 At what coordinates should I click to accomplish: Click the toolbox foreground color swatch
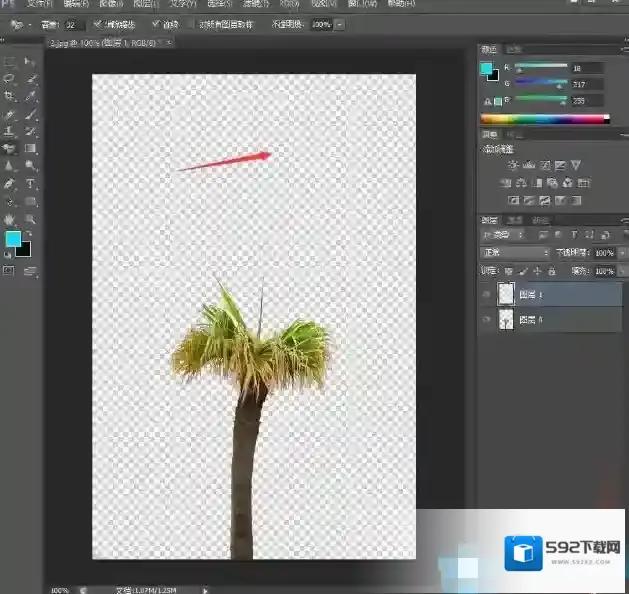[12, 238]
